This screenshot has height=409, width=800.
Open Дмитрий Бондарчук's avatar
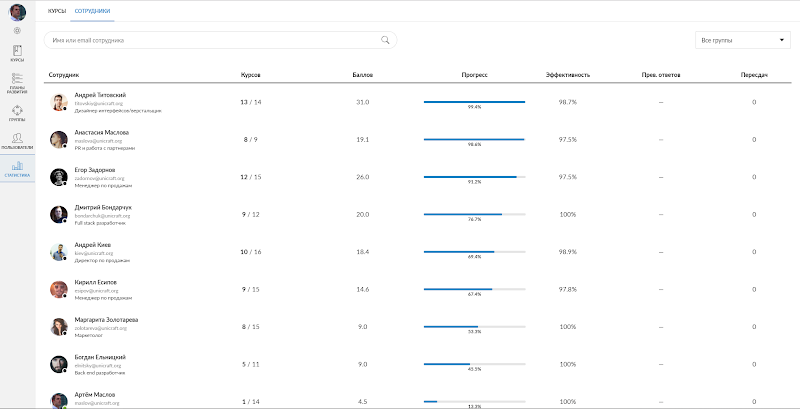[x=59, y=215]
